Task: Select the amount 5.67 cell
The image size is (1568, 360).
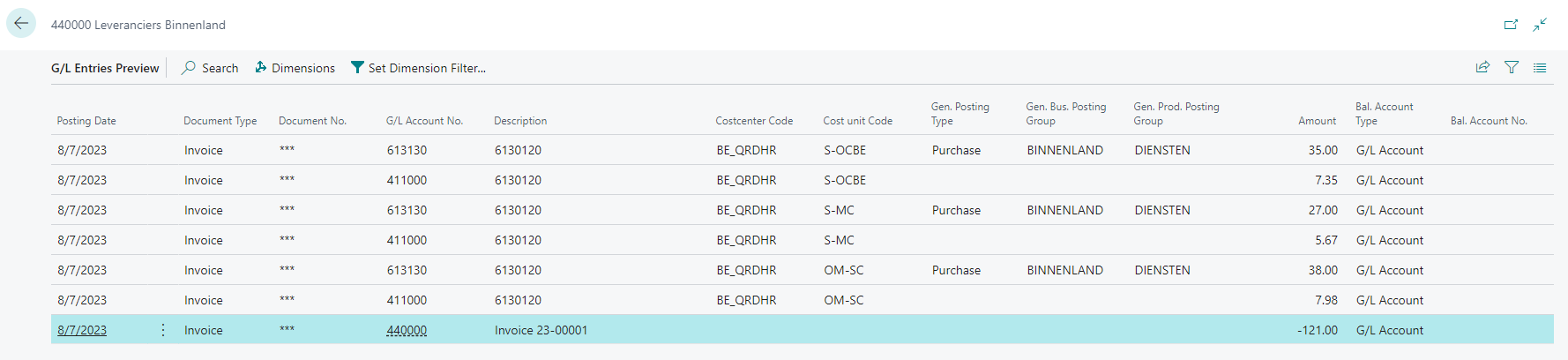Action: coord(1326,240)
